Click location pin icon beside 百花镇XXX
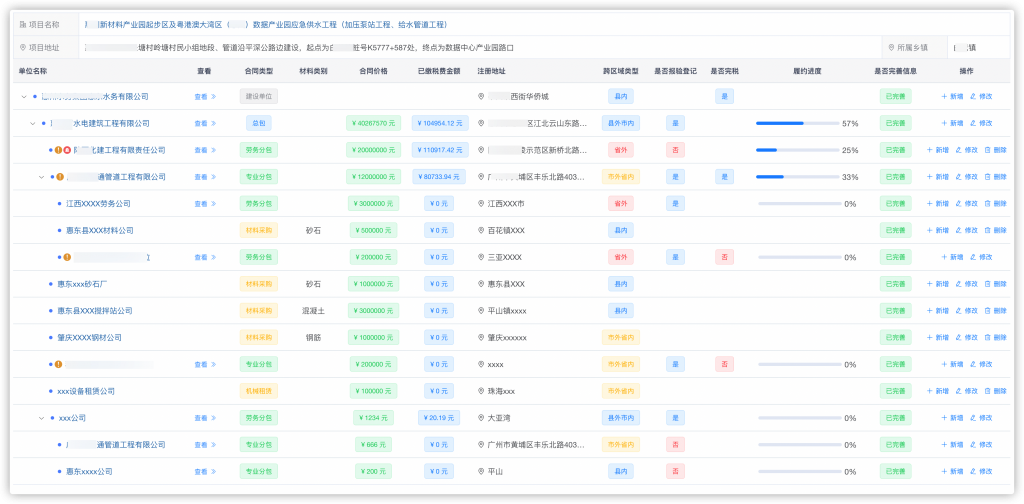This screenshot has width=1024, height=504. (x=480, y=231)
